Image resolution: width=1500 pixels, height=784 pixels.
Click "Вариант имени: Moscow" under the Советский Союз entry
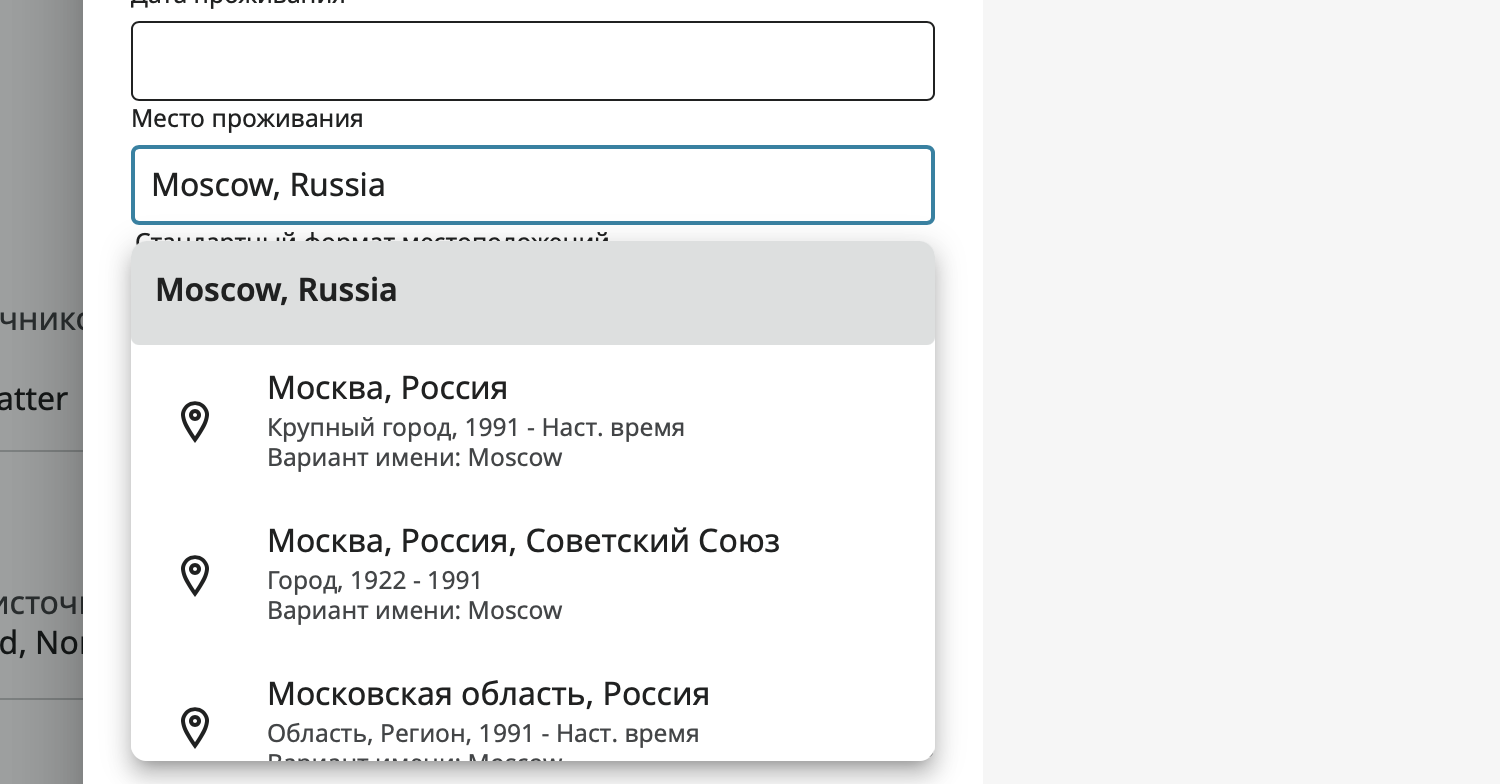[x=415, y=611]
